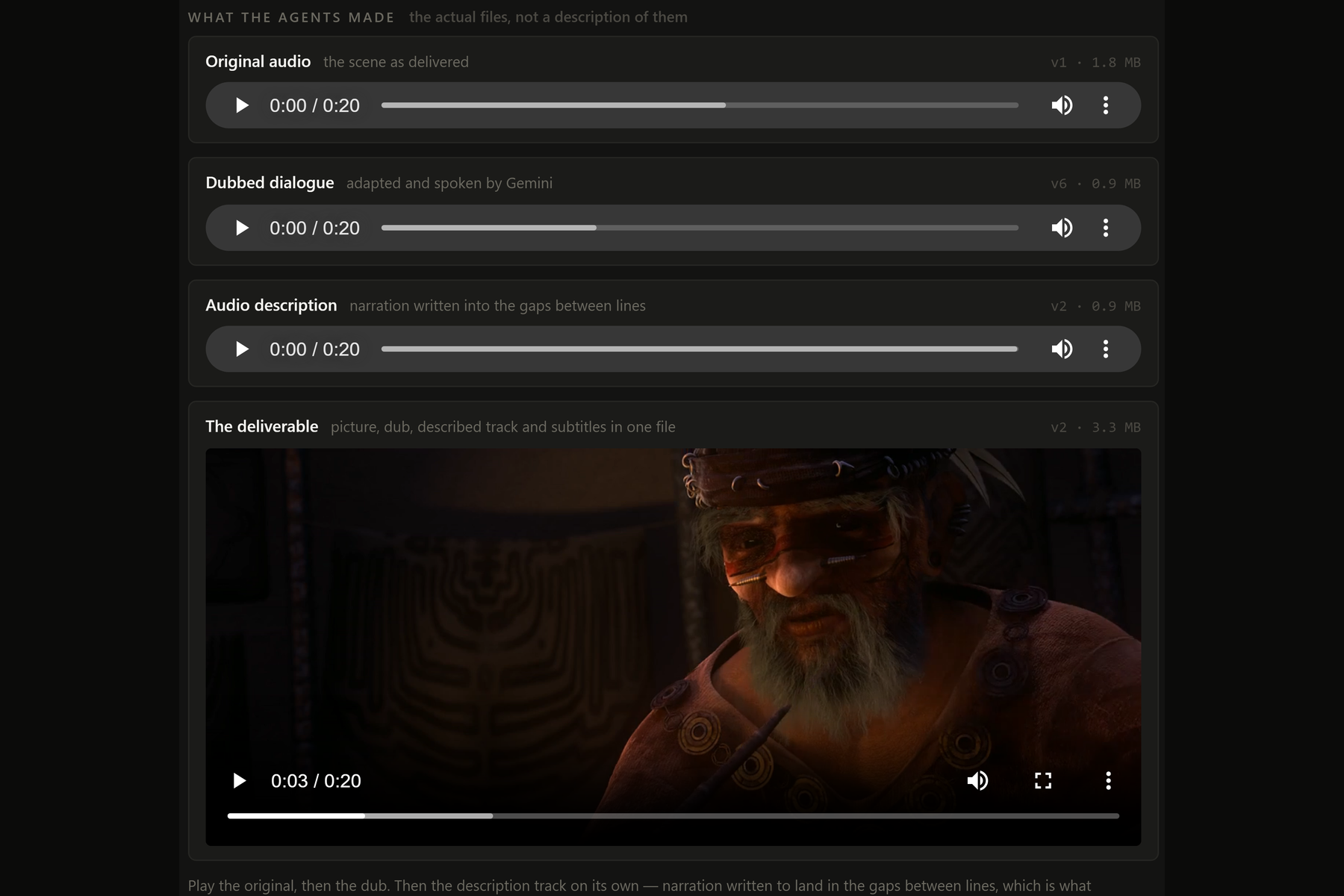1344x896 pixels.
Task: Mute the deliverable video sound
Action: pyautogui.click(x=977, y=780)
